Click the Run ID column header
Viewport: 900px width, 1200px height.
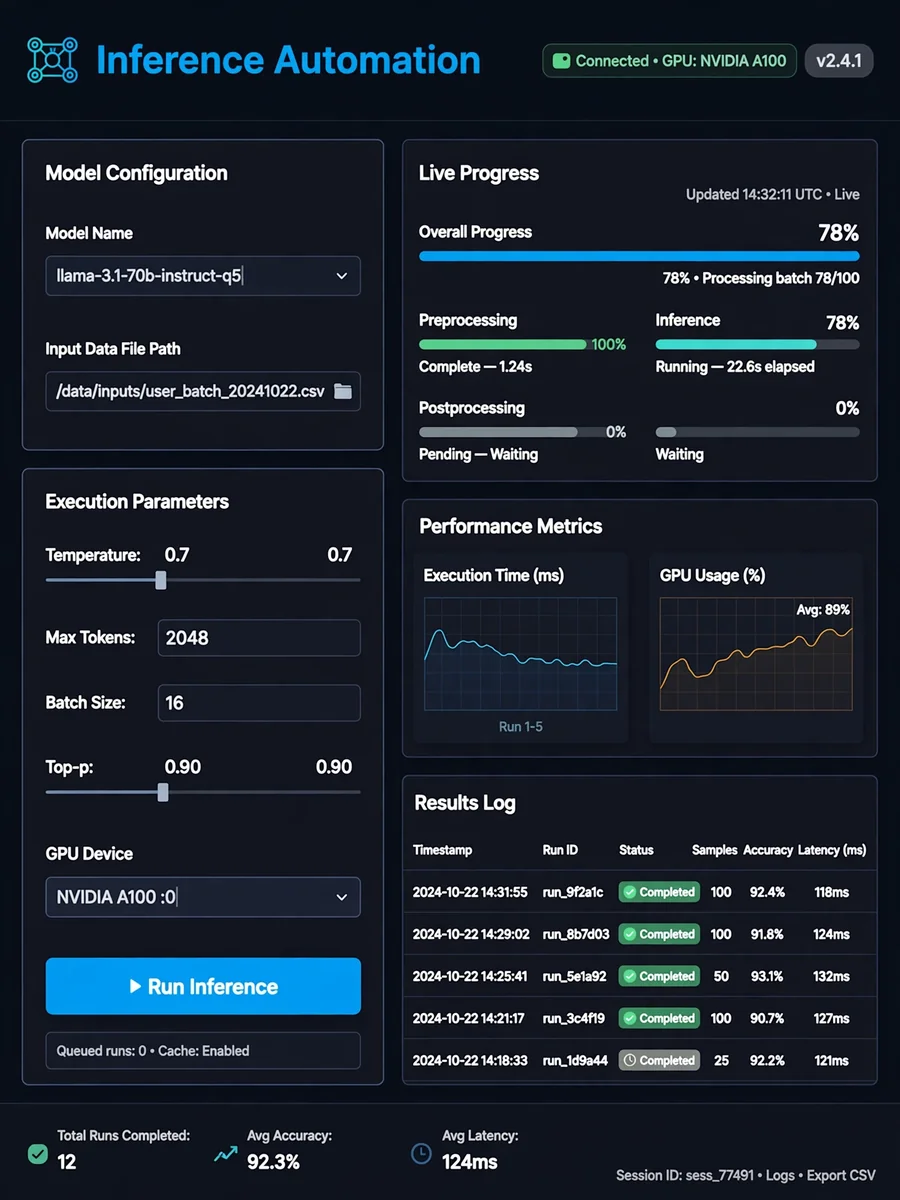point(560,850)
